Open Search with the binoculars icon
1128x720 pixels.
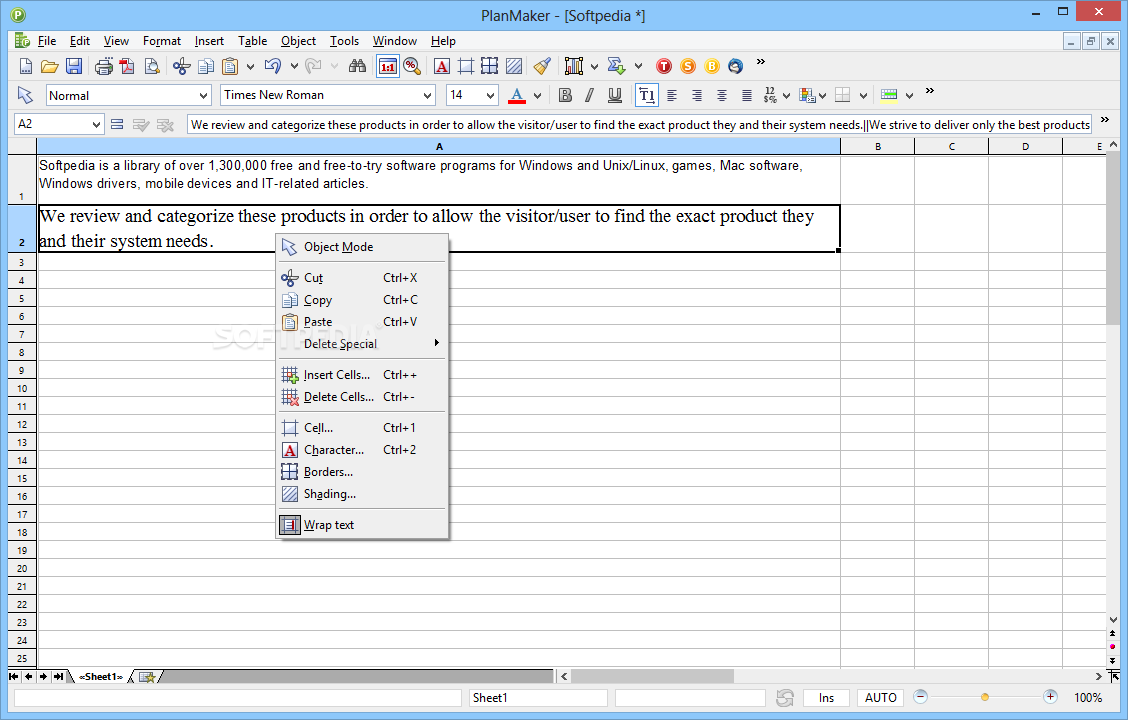coord(358,67)
